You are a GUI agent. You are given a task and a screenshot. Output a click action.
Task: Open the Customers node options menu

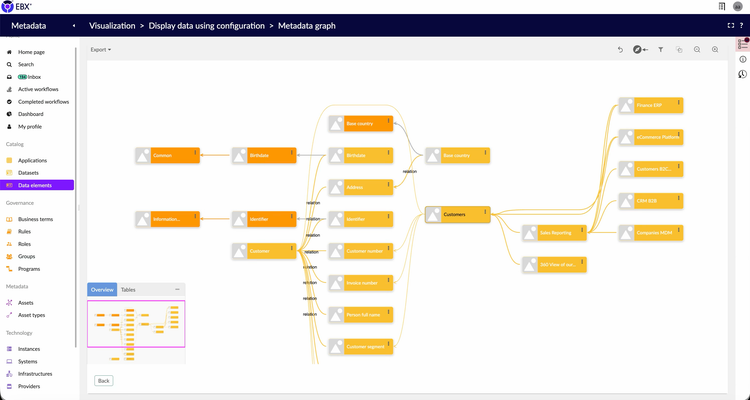pyautogui.click(x=485, y=212)
